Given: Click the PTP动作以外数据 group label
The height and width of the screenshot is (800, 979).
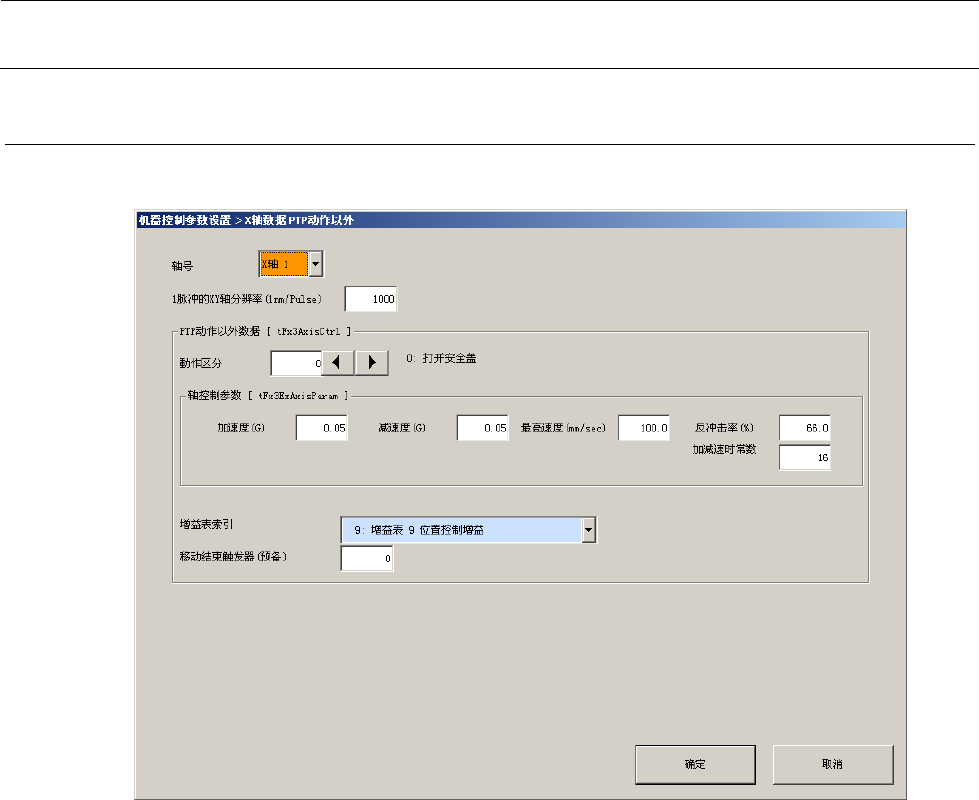Looking at the screenshot, I should [261, 329].
